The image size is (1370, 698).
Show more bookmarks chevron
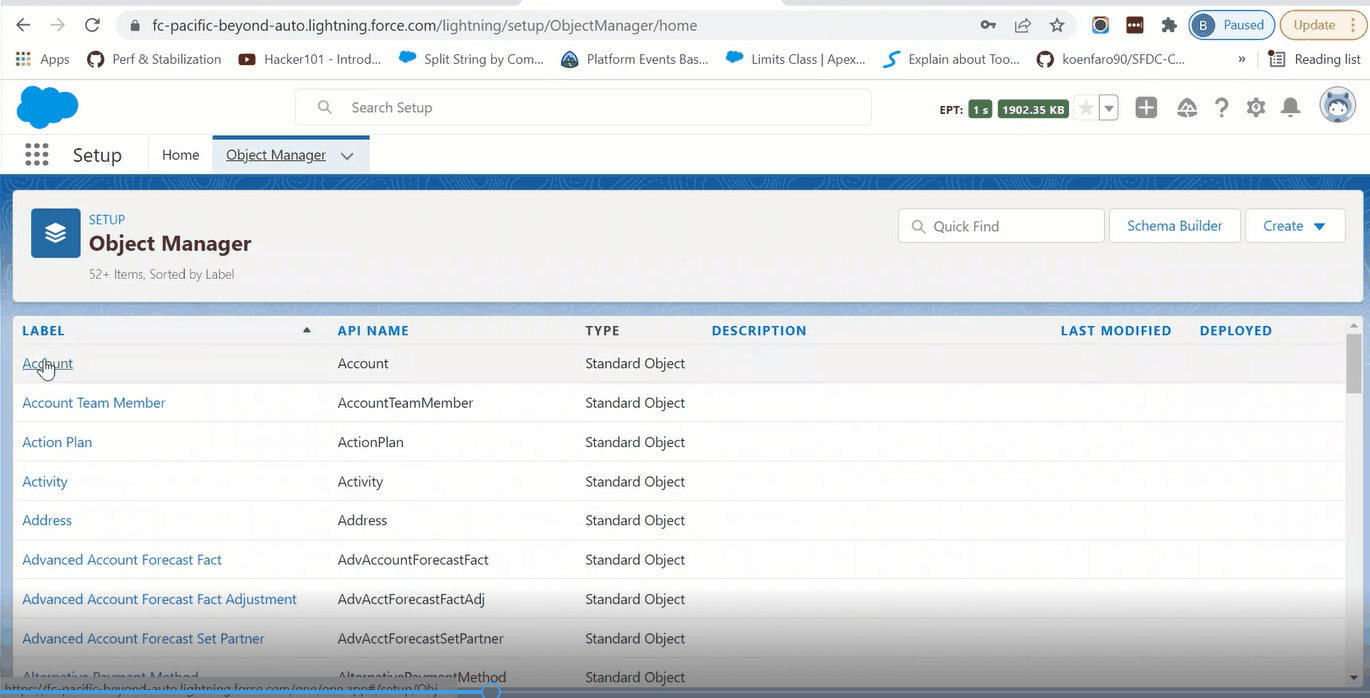(x=1242, y=59)
